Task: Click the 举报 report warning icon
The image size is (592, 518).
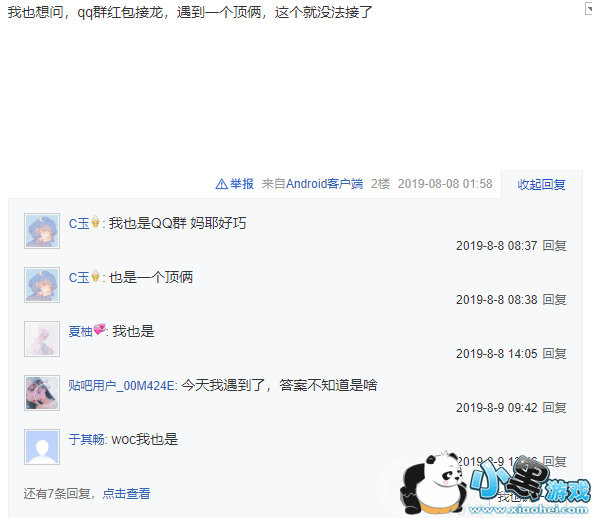Action: tap(221, 184)
